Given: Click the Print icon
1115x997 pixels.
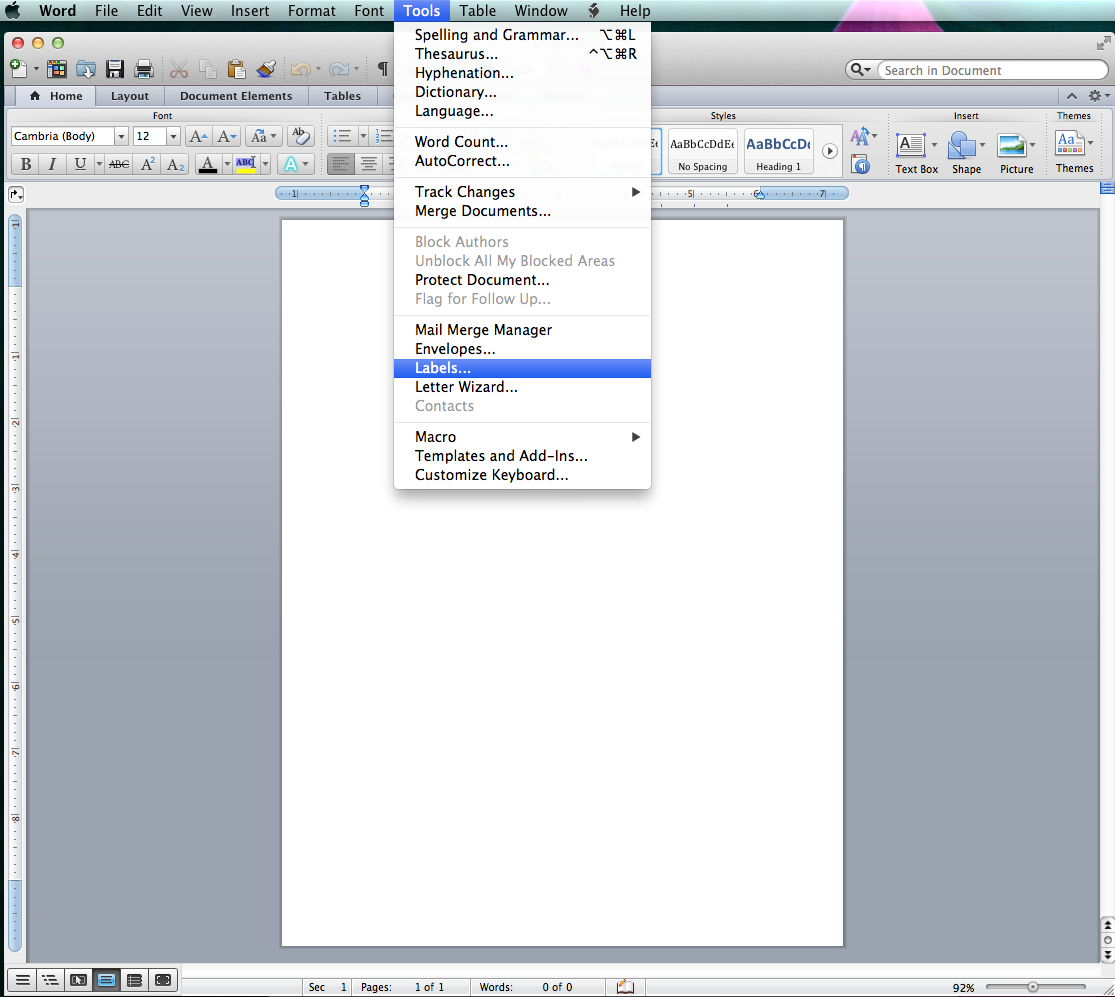Looking at the screenshot, I should [144, 69].
